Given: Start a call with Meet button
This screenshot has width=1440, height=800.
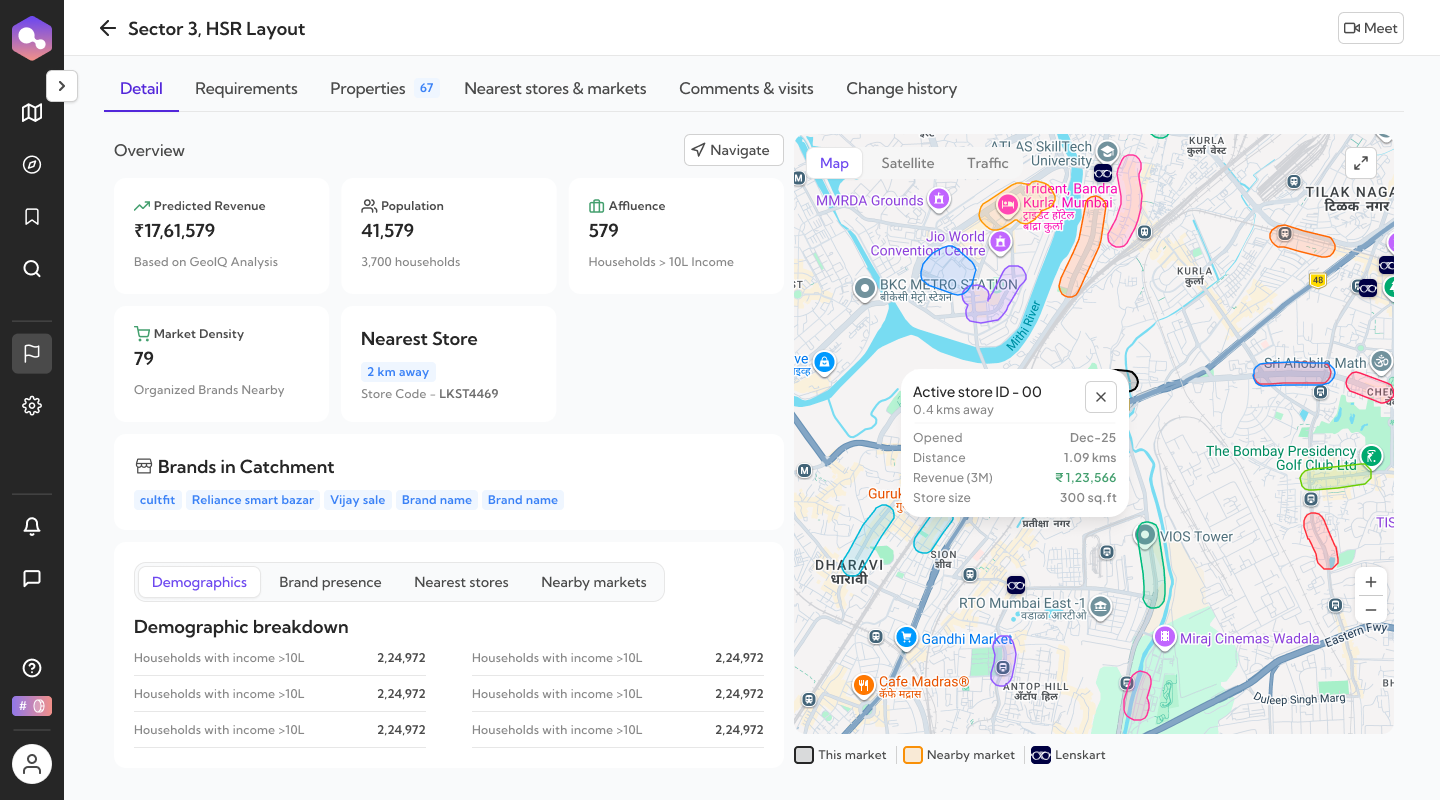Looking at the screenshot, I should 1371,28.
